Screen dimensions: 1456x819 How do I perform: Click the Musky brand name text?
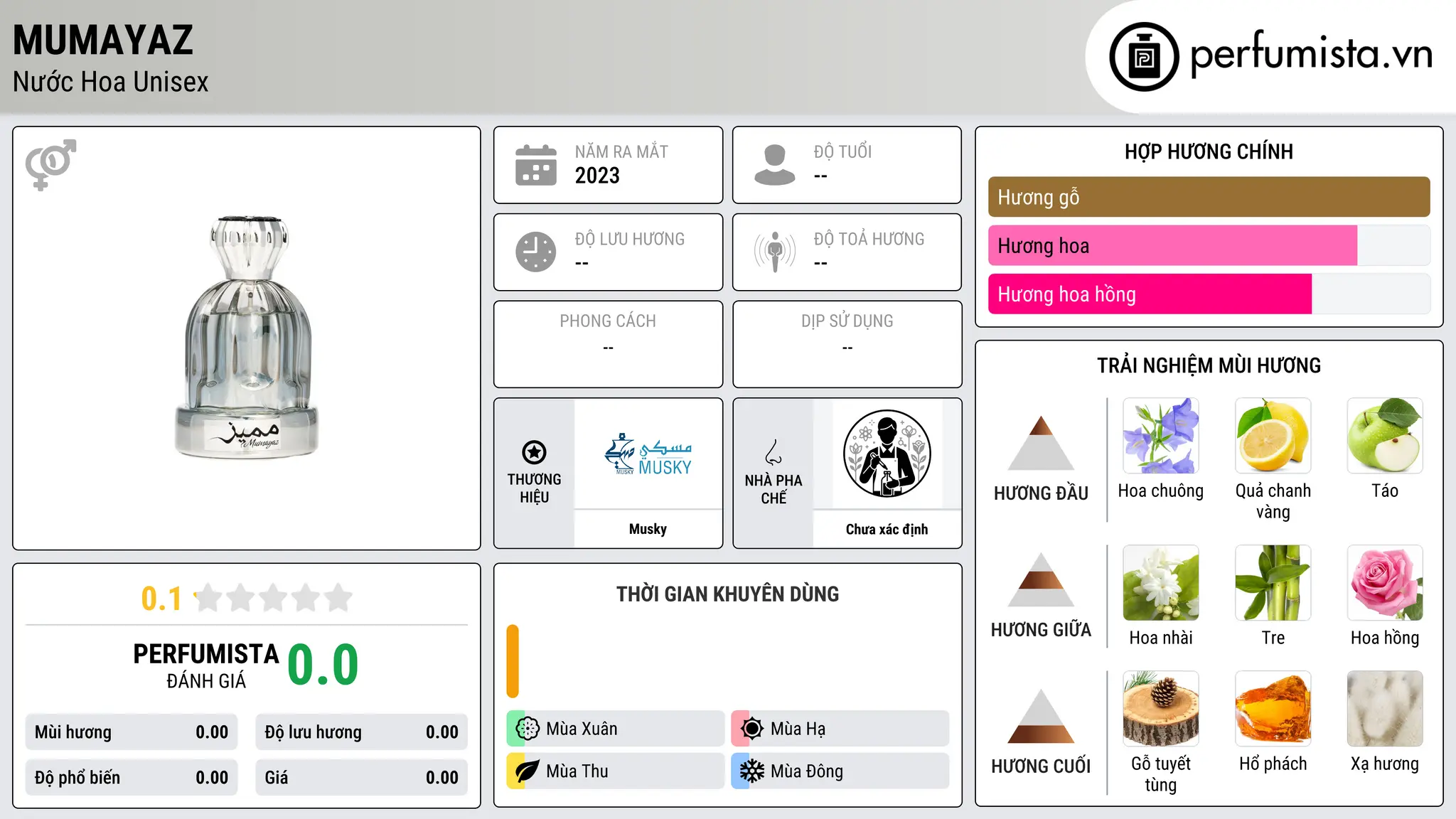click(648, 529)
